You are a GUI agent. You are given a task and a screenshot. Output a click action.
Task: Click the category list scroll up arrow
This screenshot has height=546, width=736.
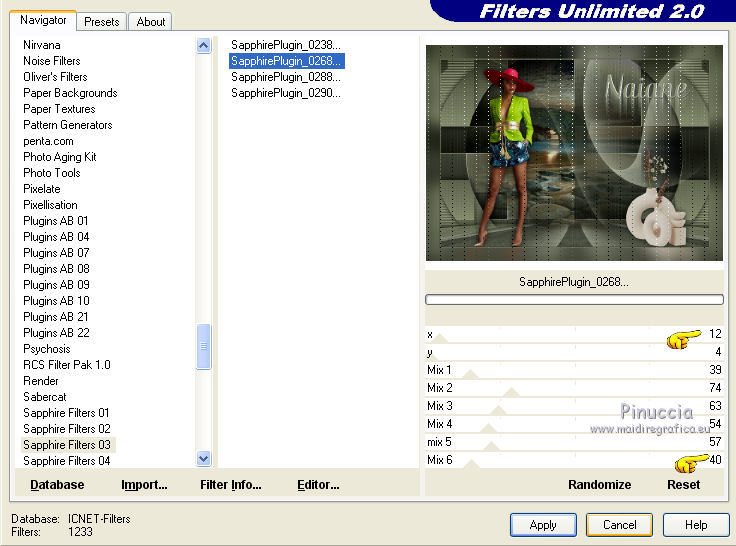tap(204, 46)
